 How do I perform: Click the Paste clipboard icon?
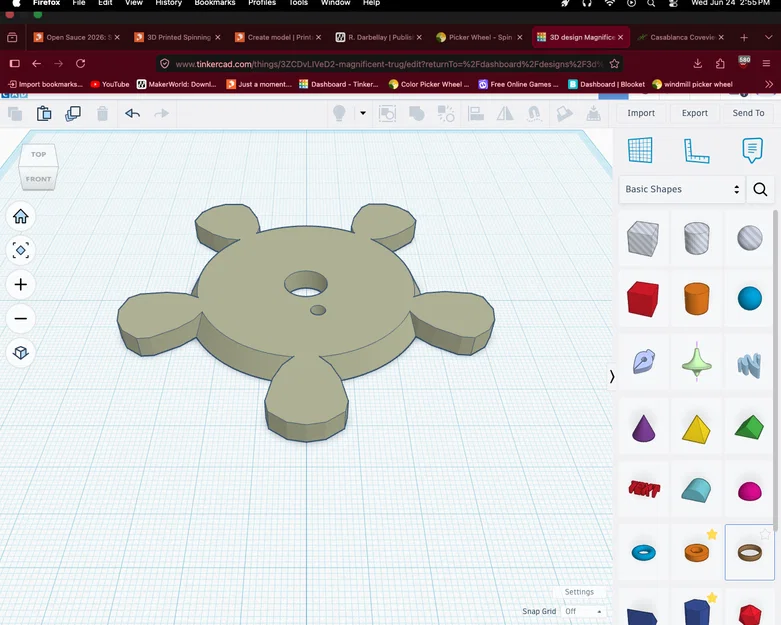coord(44,114)
